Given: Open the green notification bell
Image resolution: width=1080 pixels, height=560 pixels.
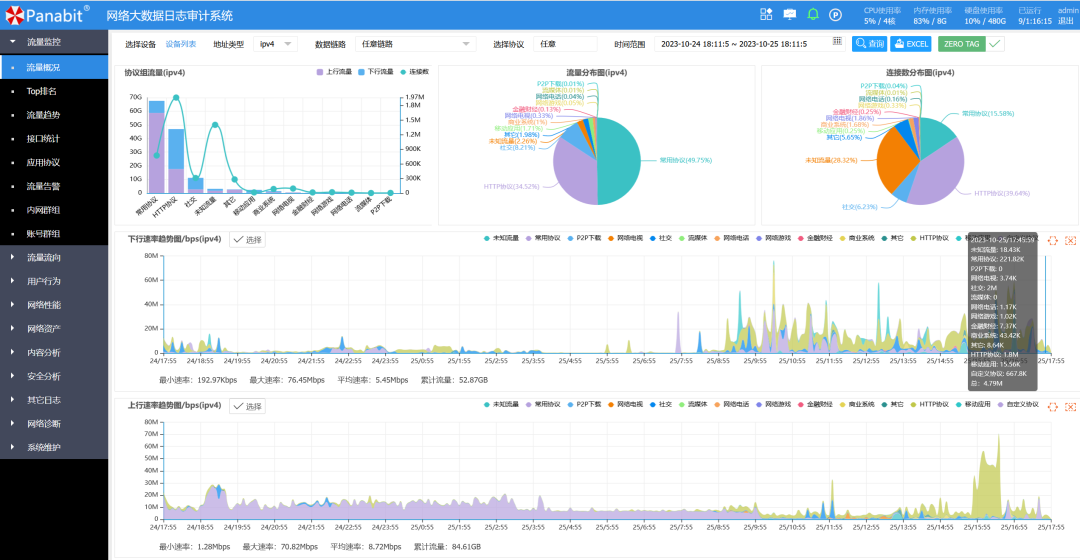Looking at the screenshot, I should [x=813, y=14].
